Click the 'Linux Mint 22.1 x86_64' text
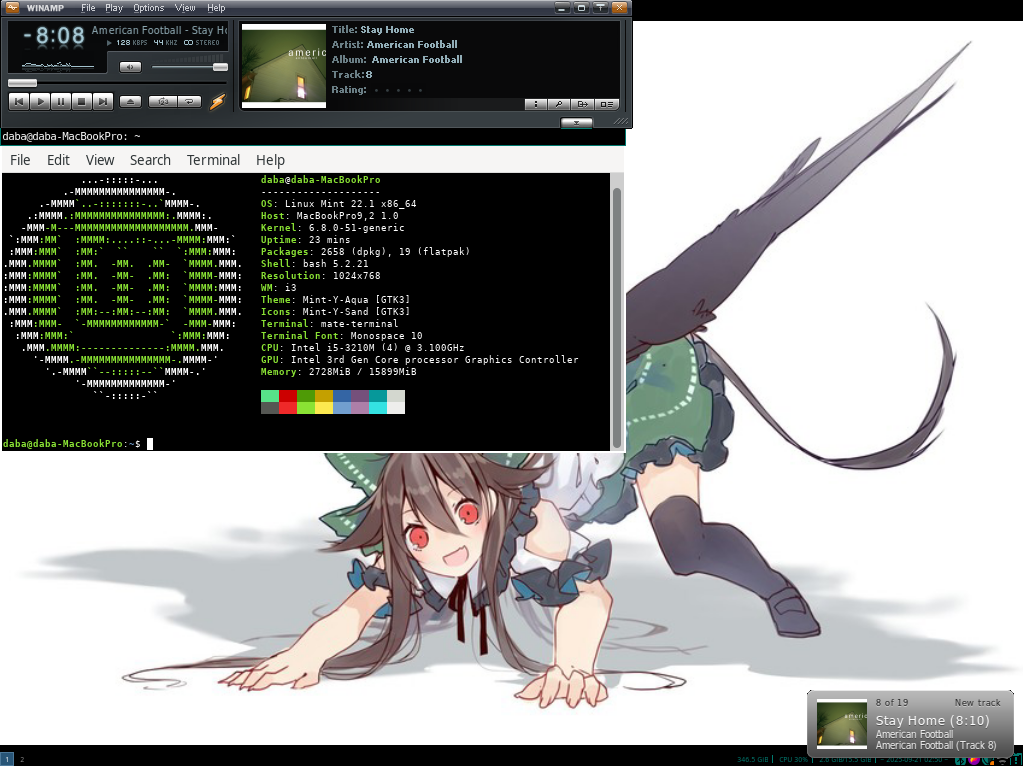Viewport: 1023px width, 766px height. click(350, 204)
